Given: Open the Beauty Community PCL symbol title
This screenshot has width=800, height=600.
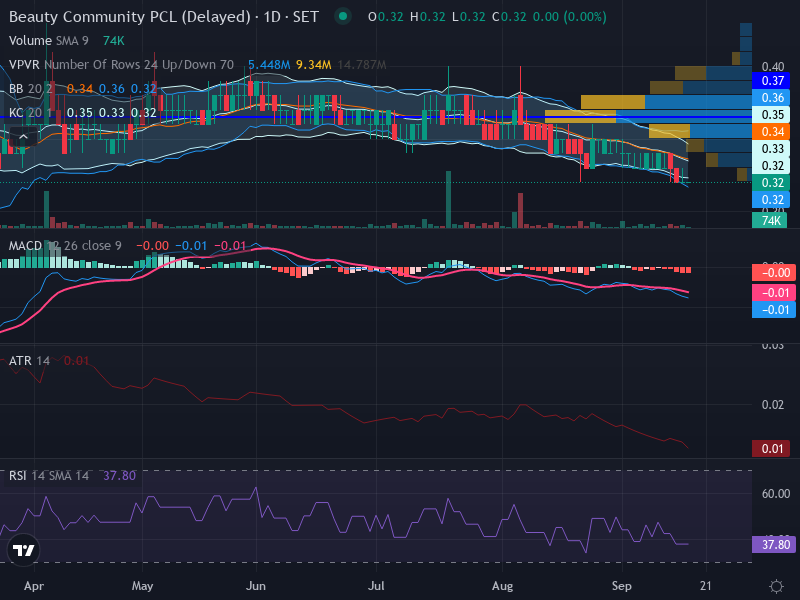Looking at the screenshot, I should click(x=130, y=17).
